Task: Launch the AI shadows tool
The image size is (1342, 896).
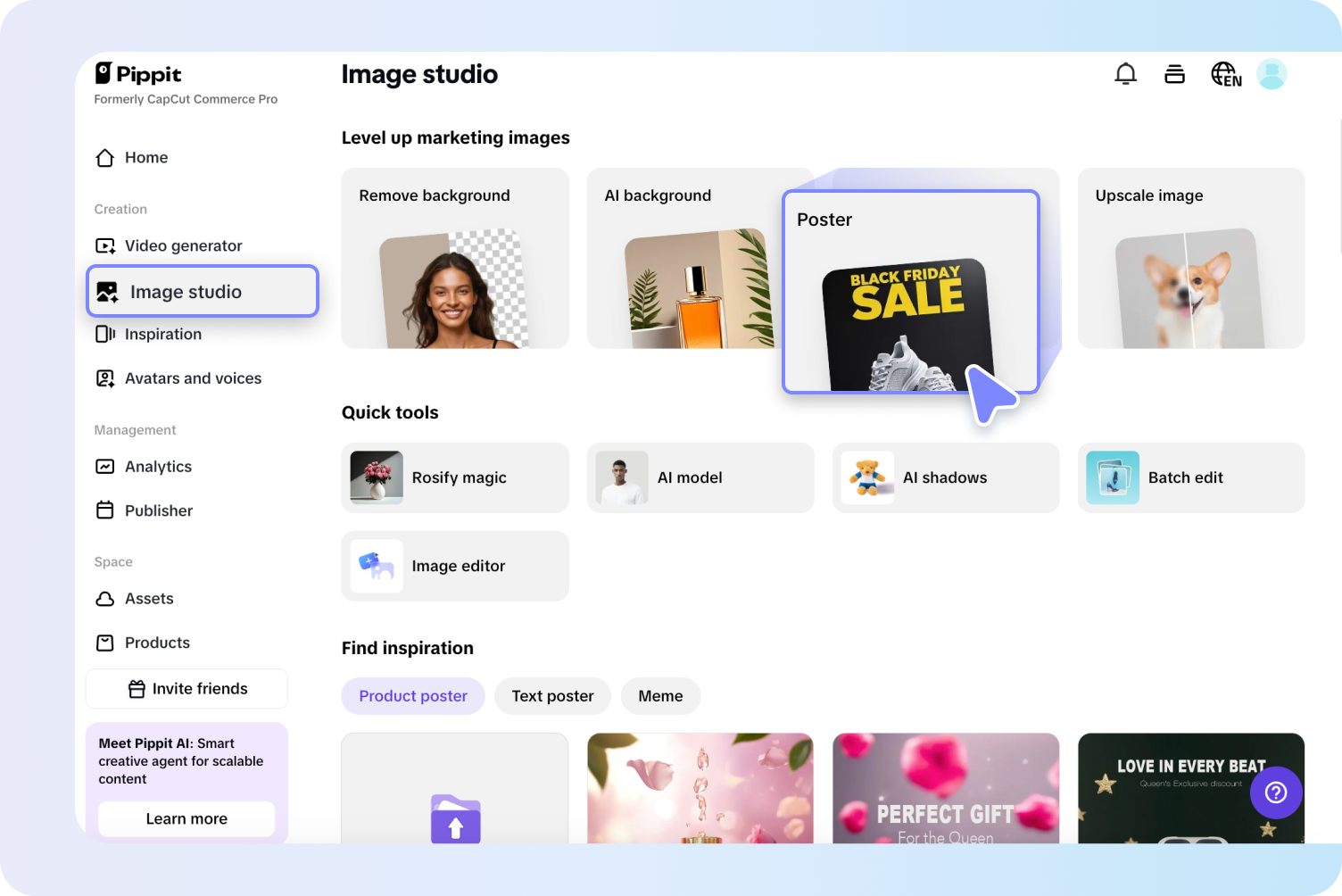Action: tap(945, 477)
